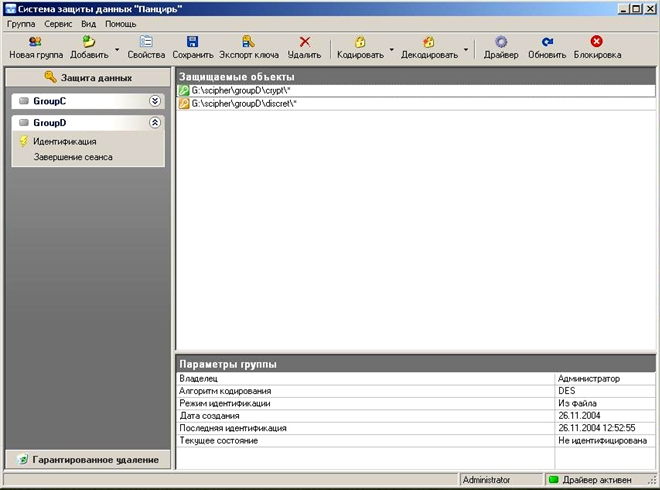Collapse the GroupD panel chevron
660x490 pixels.
click(155, 123)
